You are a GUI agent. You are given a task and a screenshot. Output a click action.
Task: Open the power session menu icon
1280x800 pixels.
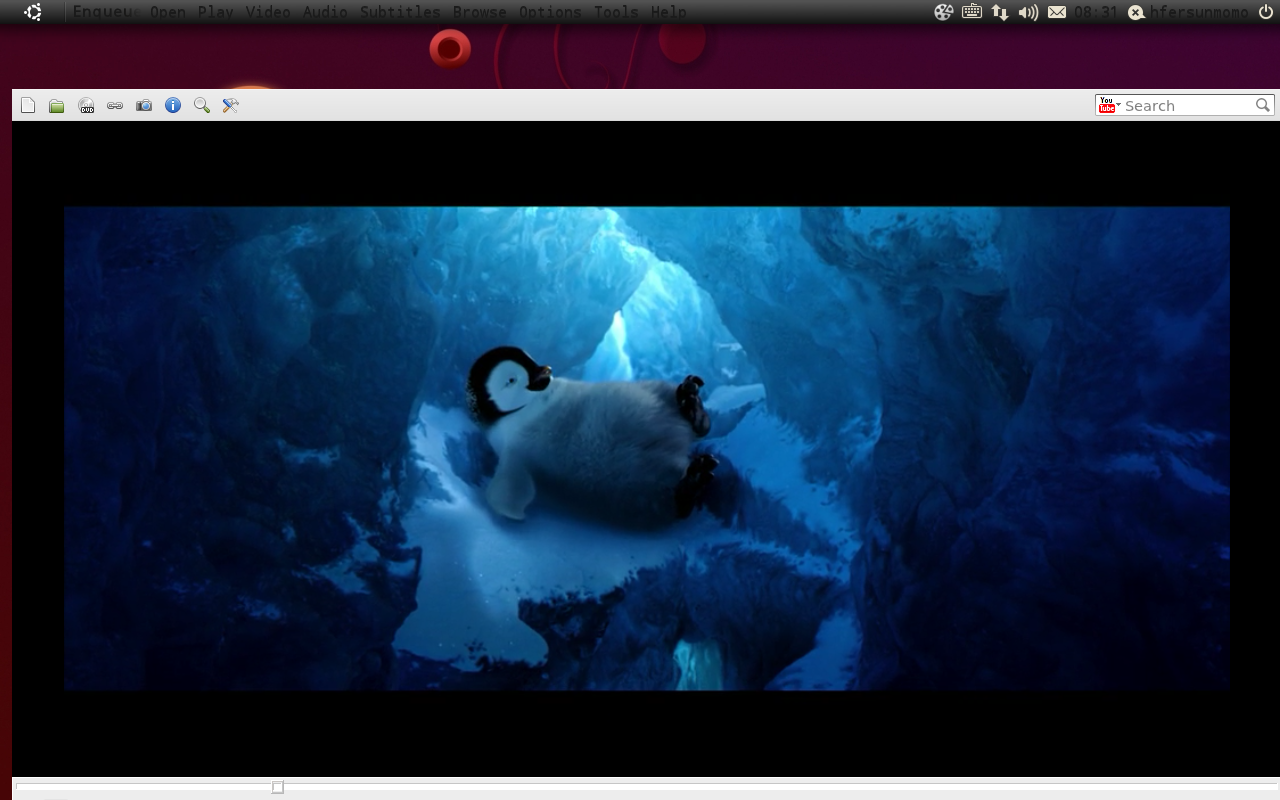tap(1265, 12)
